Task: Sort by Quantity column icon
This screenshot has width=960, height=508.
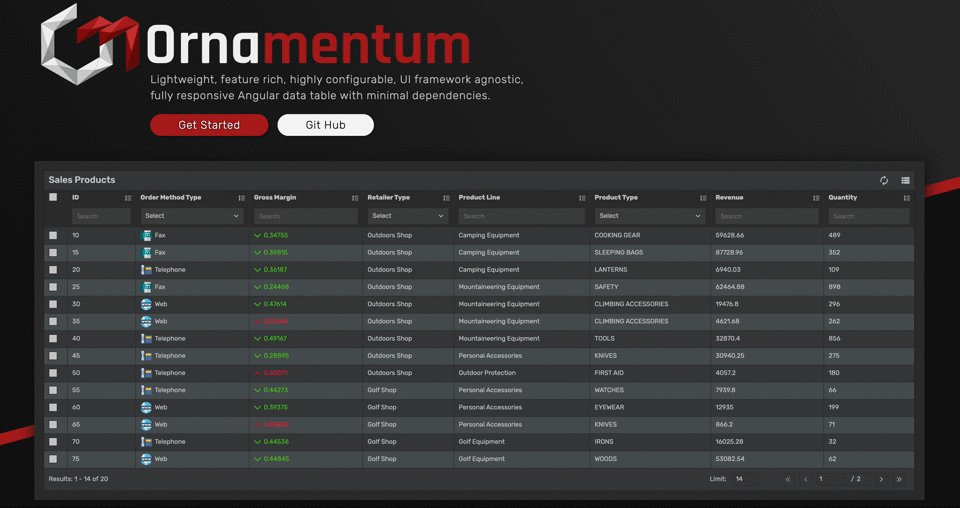Action: (907, 198)
